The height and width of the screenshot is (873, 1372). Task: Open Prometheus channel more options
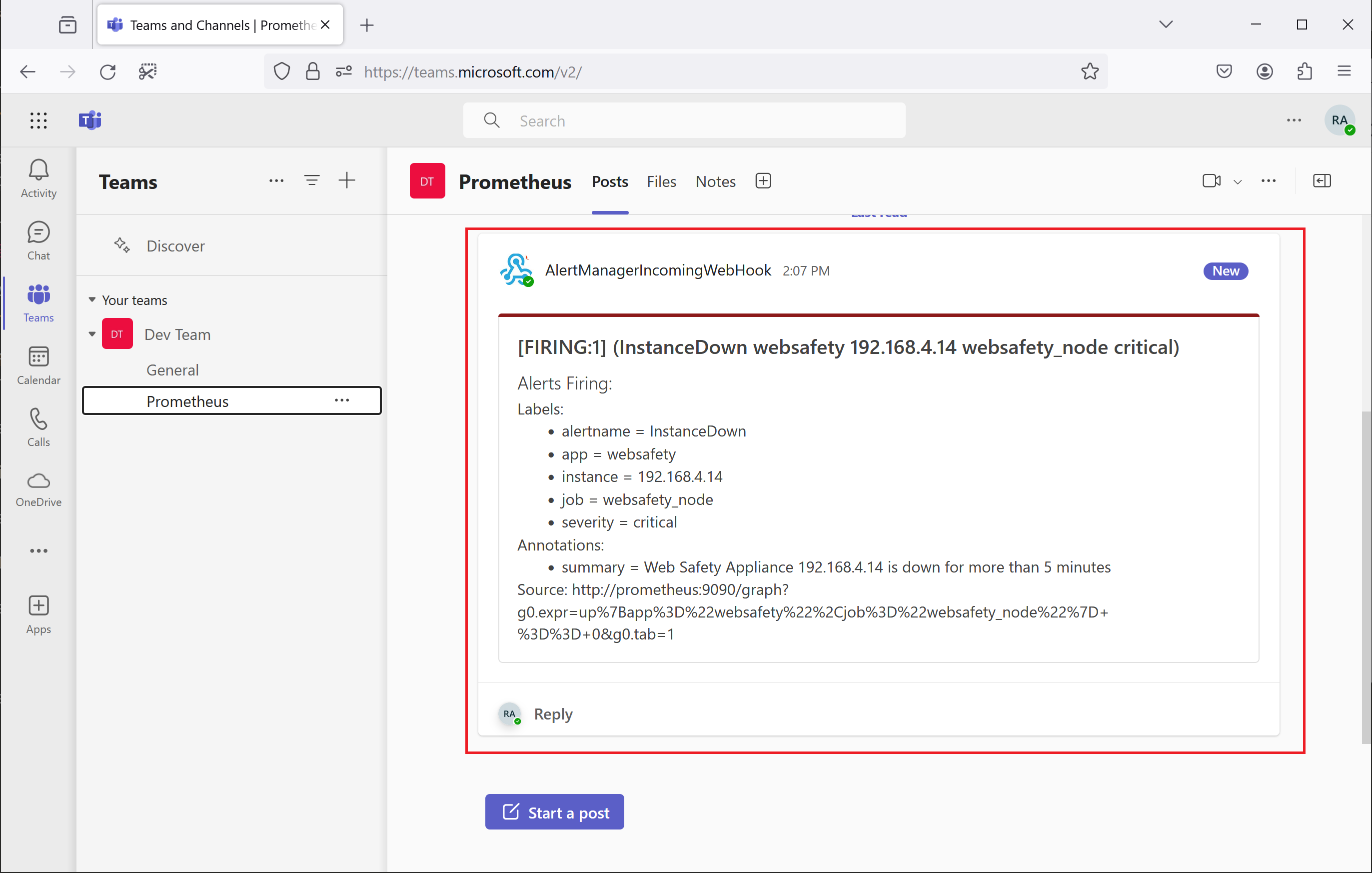pyautogui.click(x=342, y=400)
